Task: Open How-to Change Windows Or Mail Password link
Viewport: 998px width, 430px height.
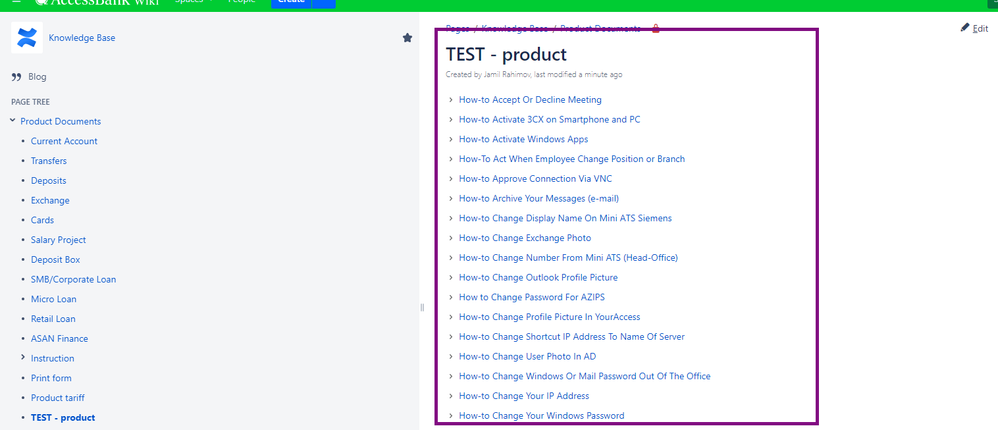Action: tap(584, 376)
